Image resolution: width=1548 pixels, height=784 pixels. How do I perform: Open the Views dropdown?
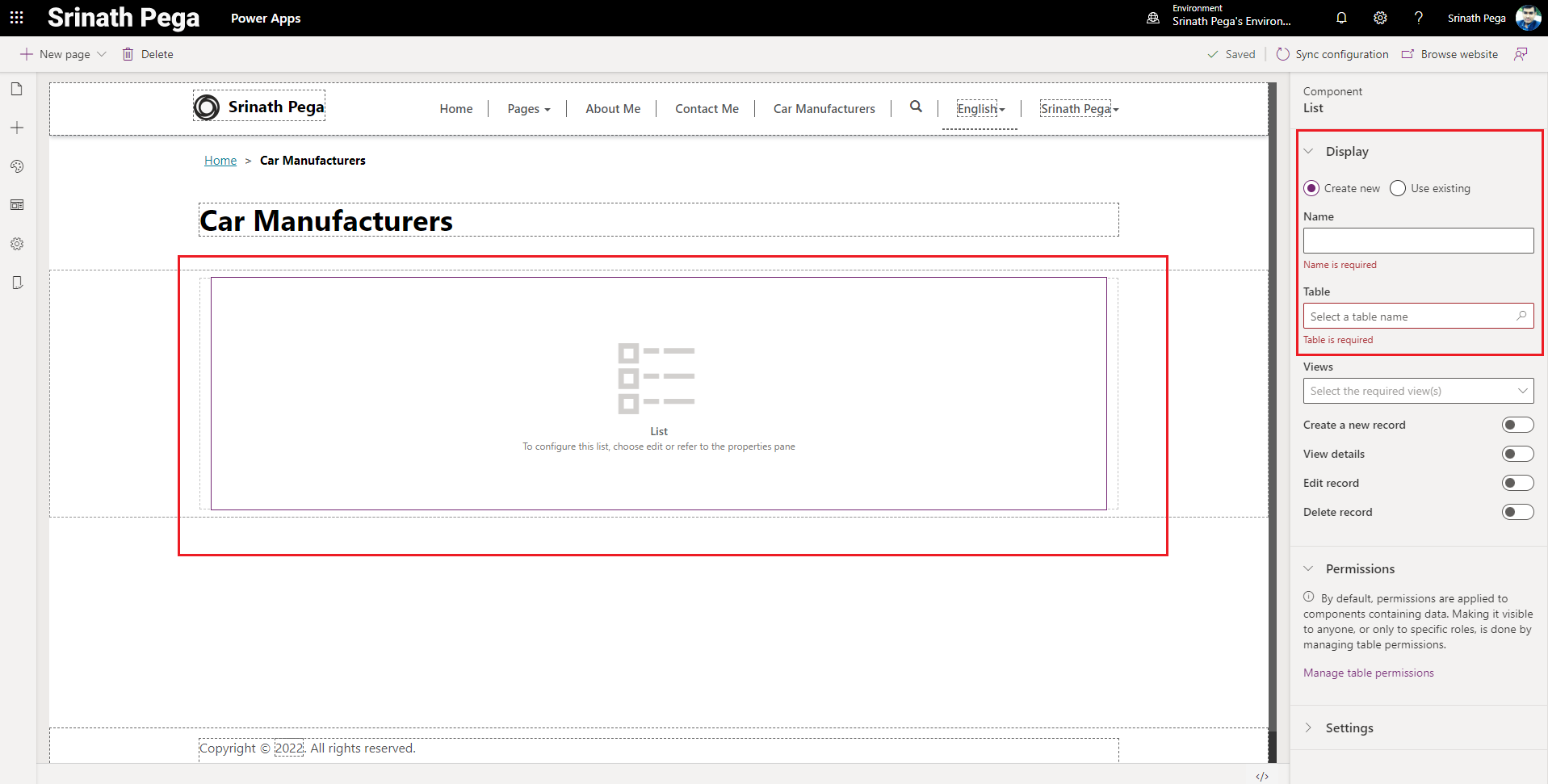tap(1418, 391)
